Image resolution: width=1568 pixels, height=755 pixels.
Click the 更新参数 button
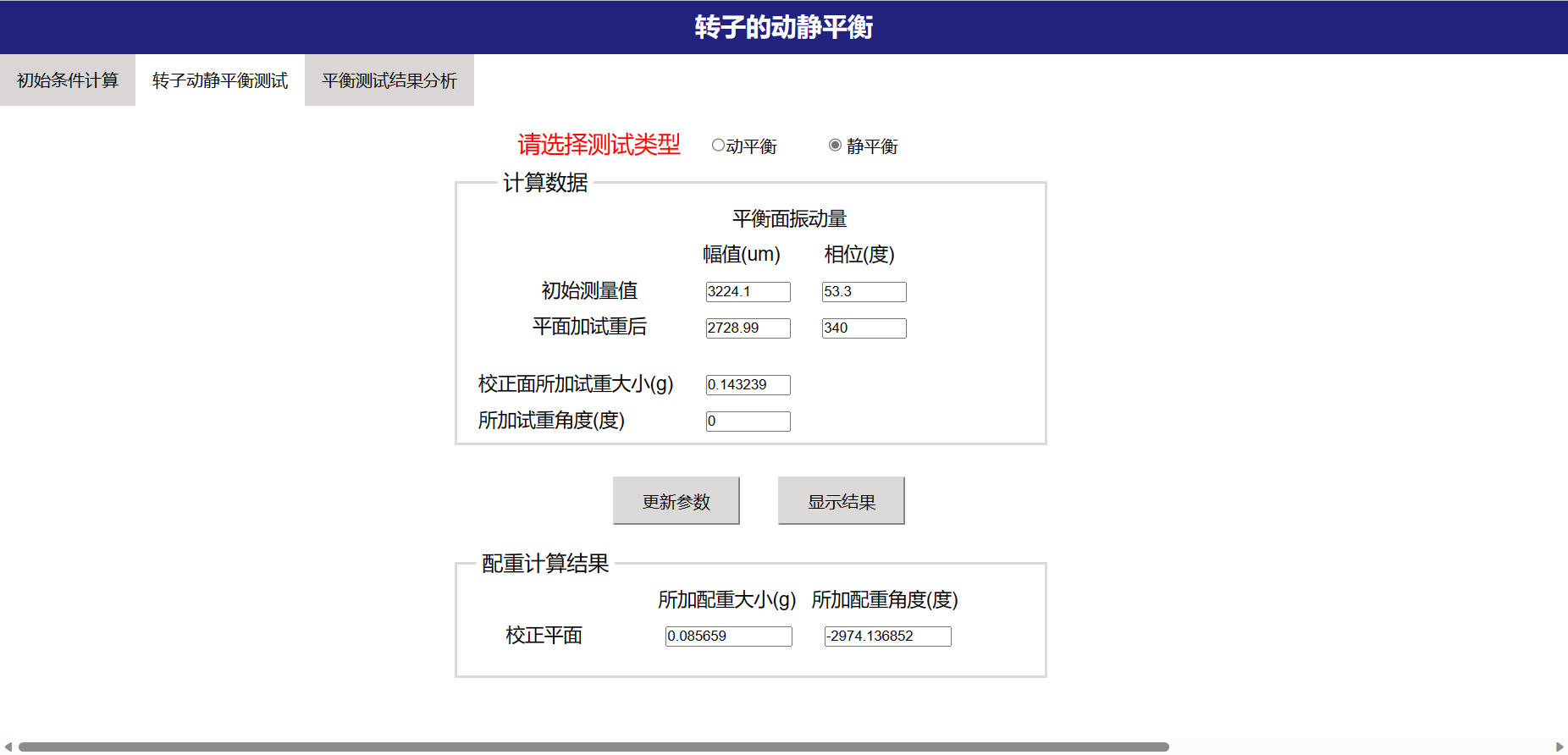(676, 501)
